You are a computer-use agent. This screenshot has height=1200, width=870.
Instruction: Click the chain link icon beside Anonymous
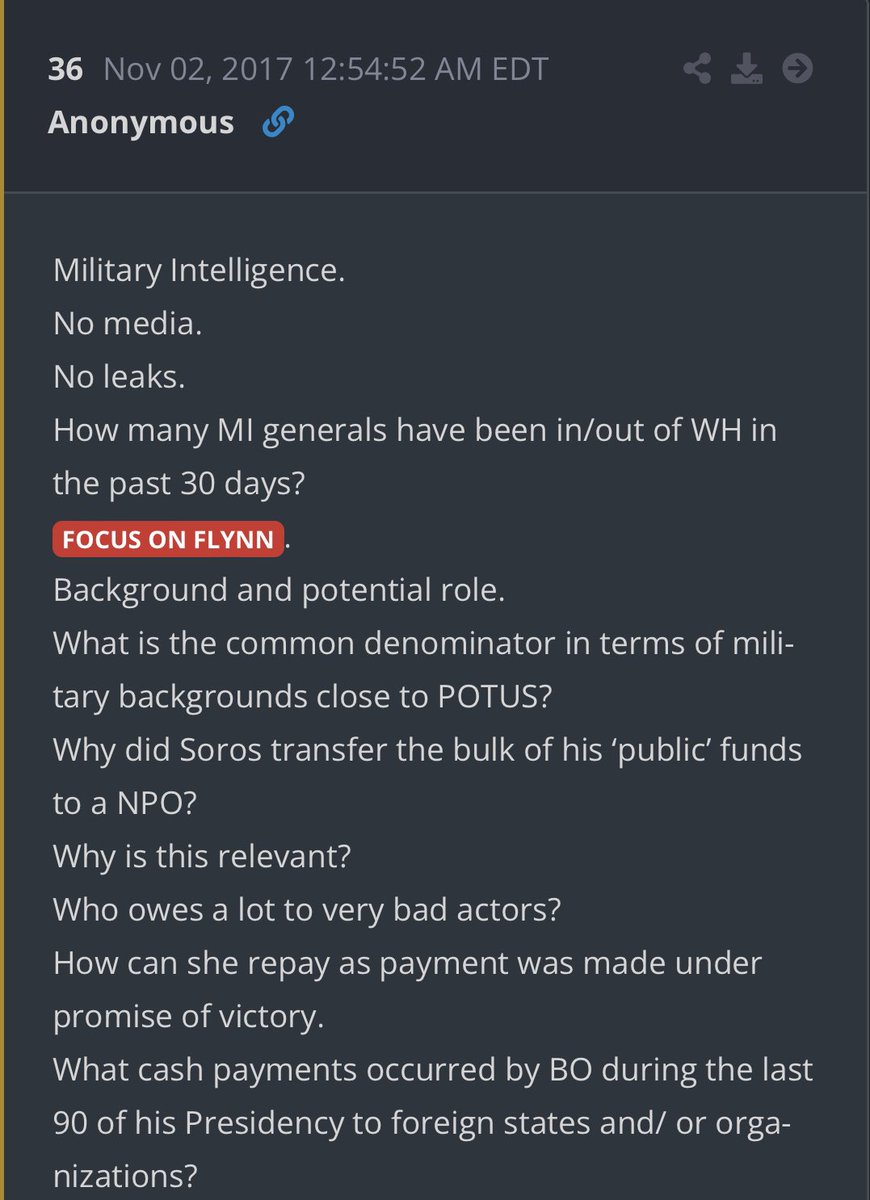coord(277,123)
